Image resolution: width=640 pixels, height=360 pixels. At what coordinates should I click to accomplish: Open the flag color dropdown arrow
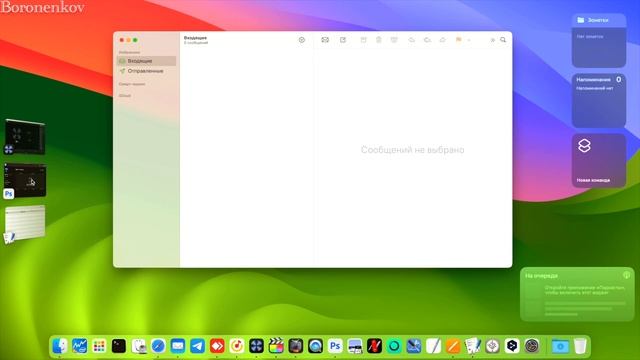(x=469, y=40)
